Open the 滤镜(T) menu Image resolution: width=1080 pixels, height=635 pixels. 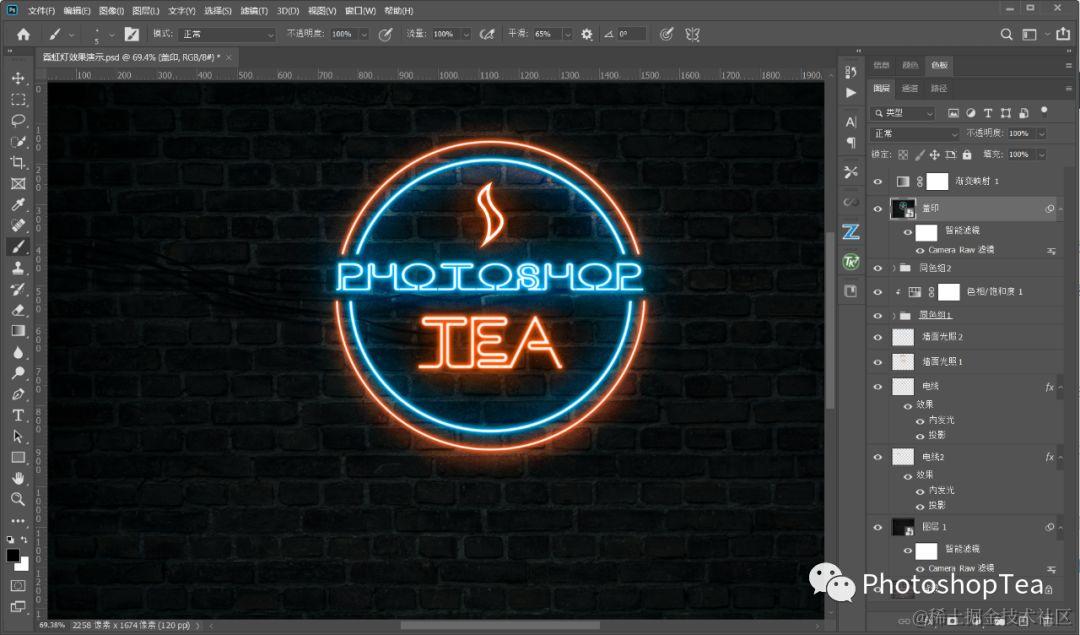pos(254,10)
